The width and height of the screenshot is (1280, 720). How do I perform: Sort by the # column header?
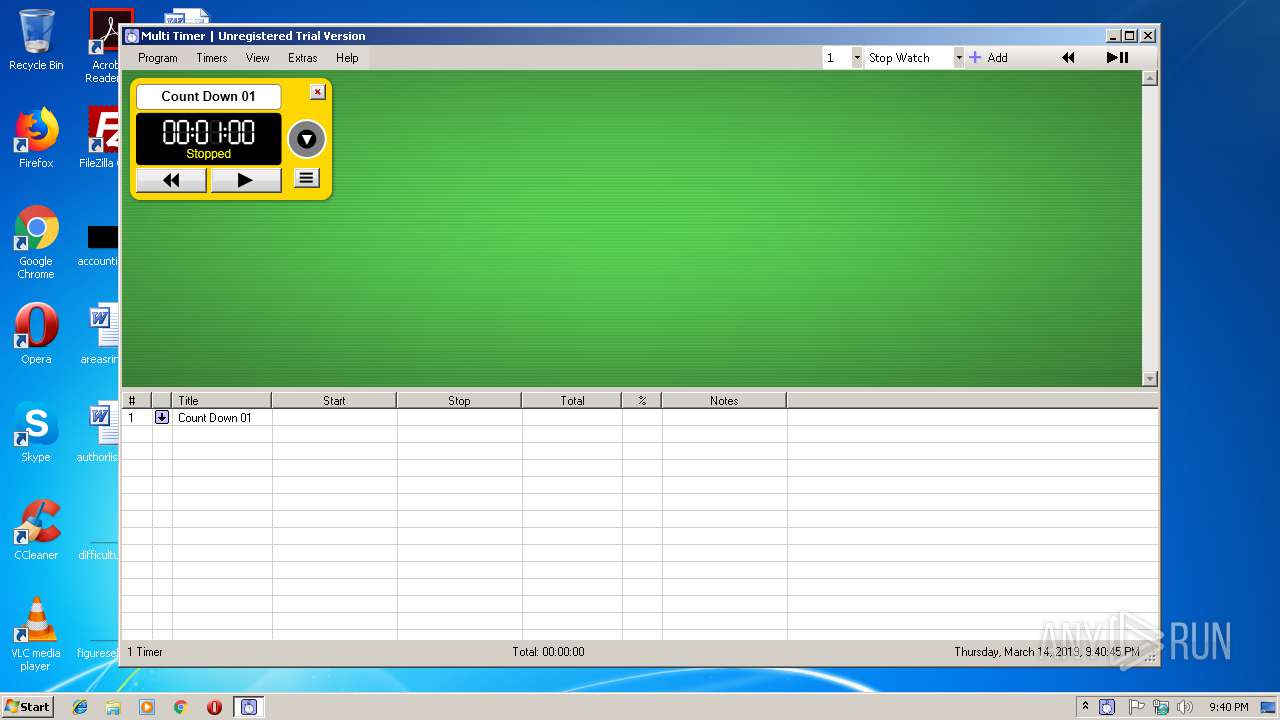(136, 400)
